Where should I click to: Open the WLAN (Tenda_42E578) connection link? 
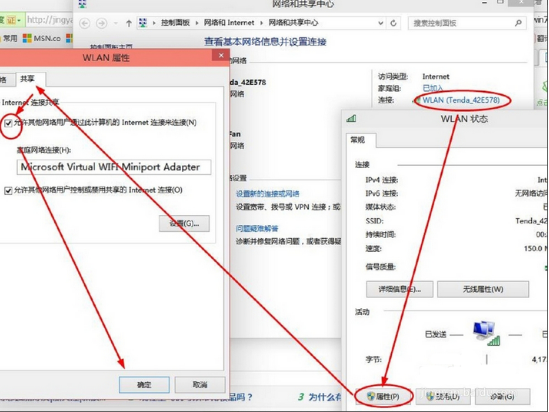461,100
